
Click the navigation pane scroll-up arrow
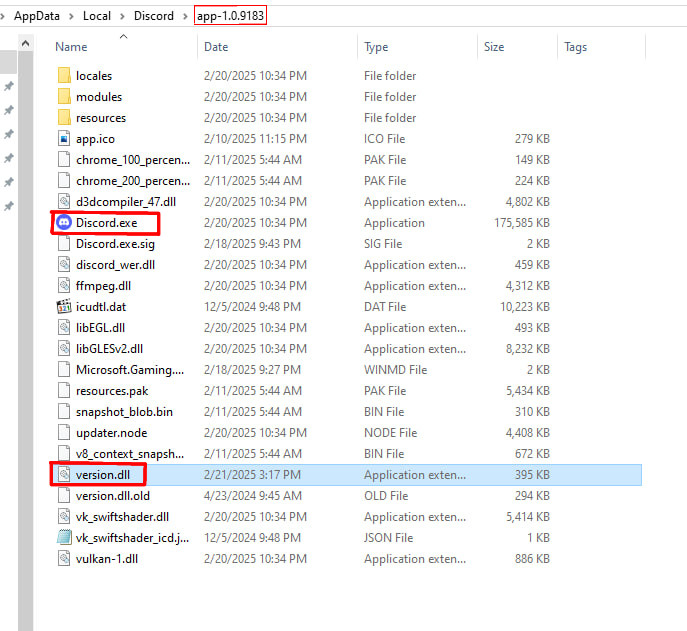[x=25, y=43]
